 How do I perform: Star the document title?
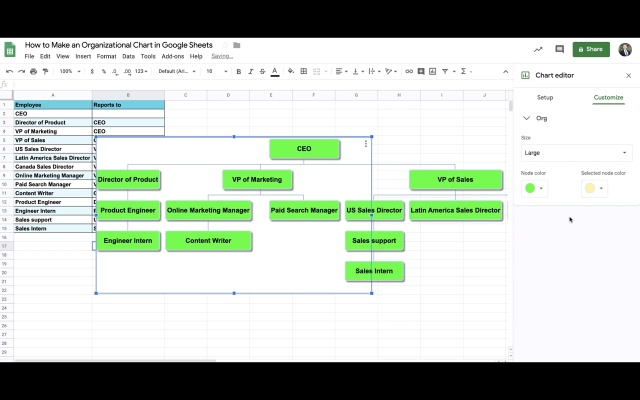[225, 45]
